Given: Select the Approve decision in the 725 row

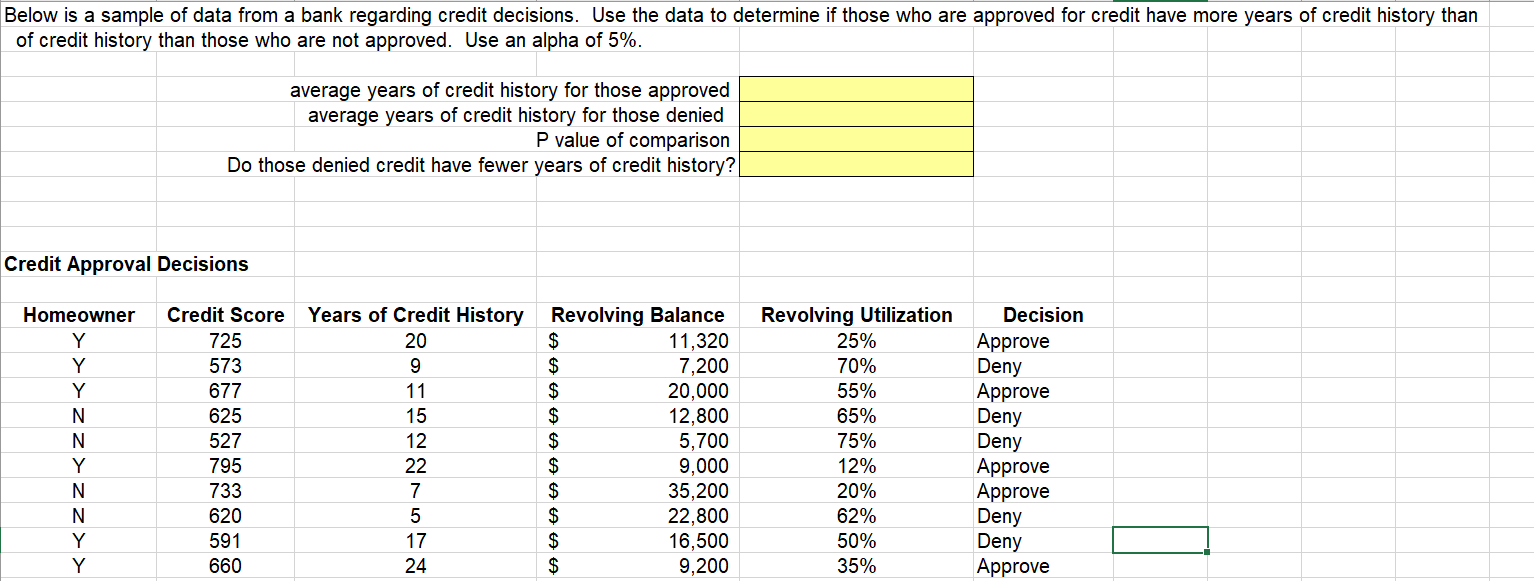Looking at the screenshot, I should point(1043,341).
